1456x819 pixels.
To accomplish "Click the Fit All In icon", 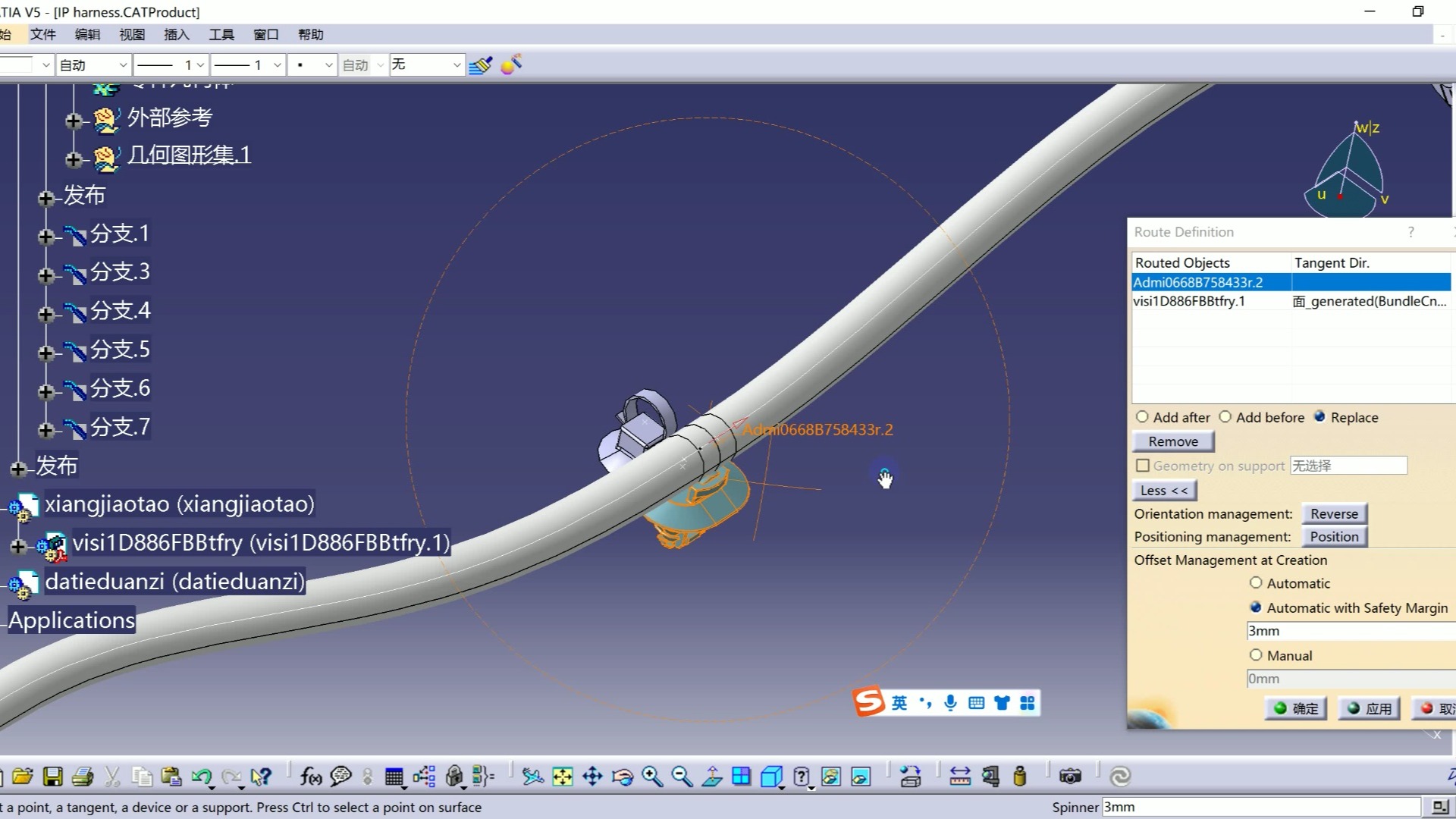I will click(x=562, y=776).
